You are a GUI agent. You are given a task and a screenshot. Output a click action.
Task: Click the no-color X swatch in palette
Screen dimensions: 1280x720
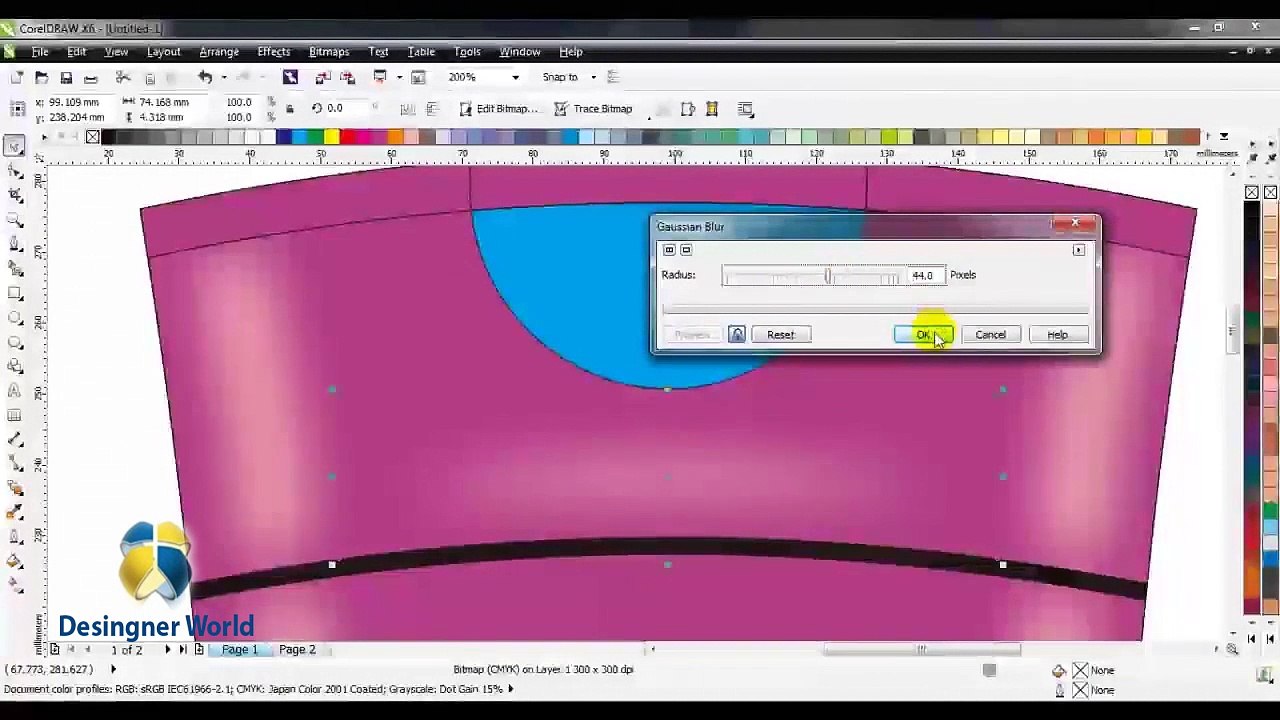pos(93,137)
